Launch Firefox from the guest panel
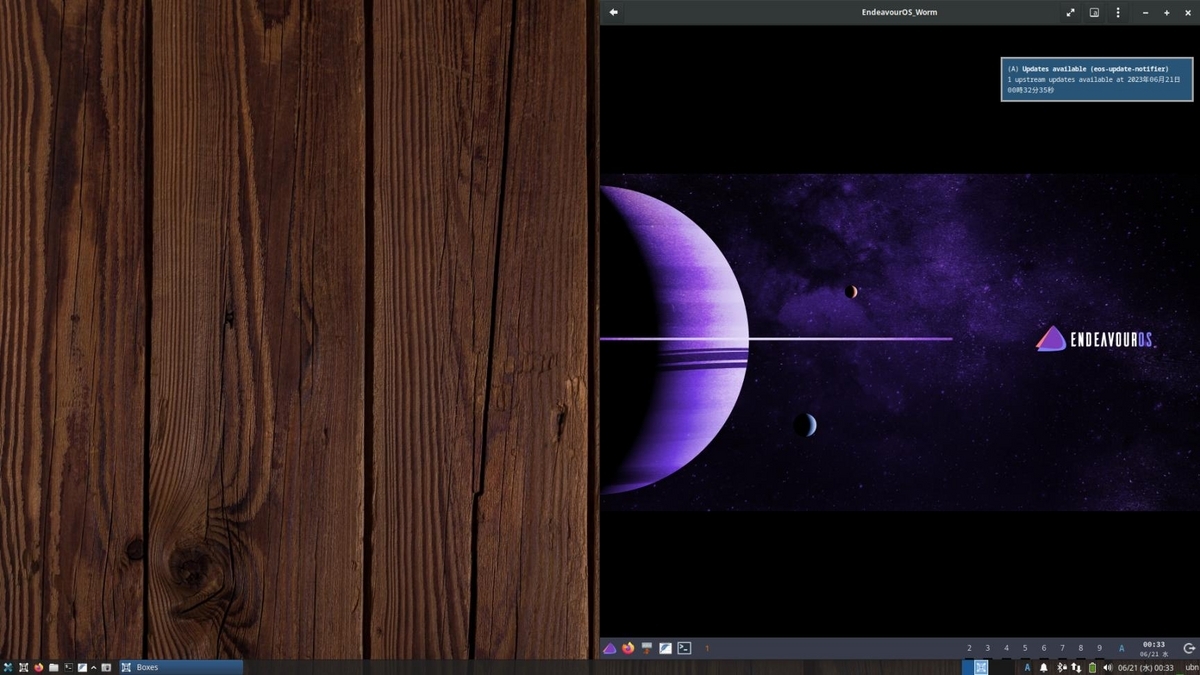This screenshot has width=1200, height=675. pos(628,648)
